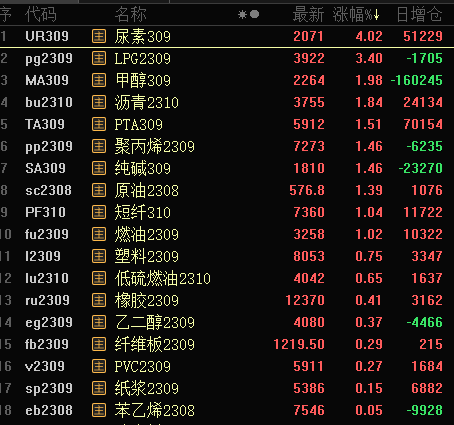Click the orange icon next to 沥青2310
This screenshot has width=454, height=425.
point(99,102)
